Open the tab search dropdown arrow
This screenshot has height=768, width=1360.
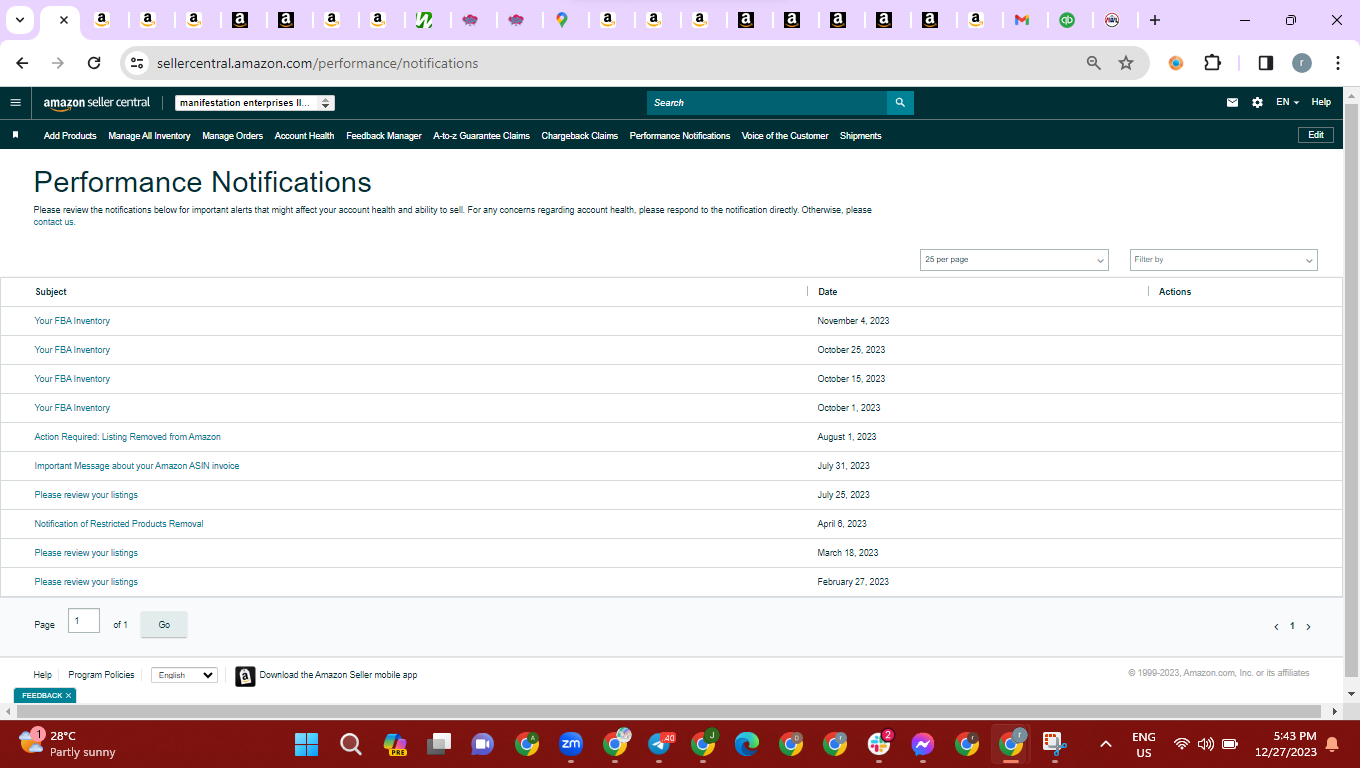click(20, 20)
